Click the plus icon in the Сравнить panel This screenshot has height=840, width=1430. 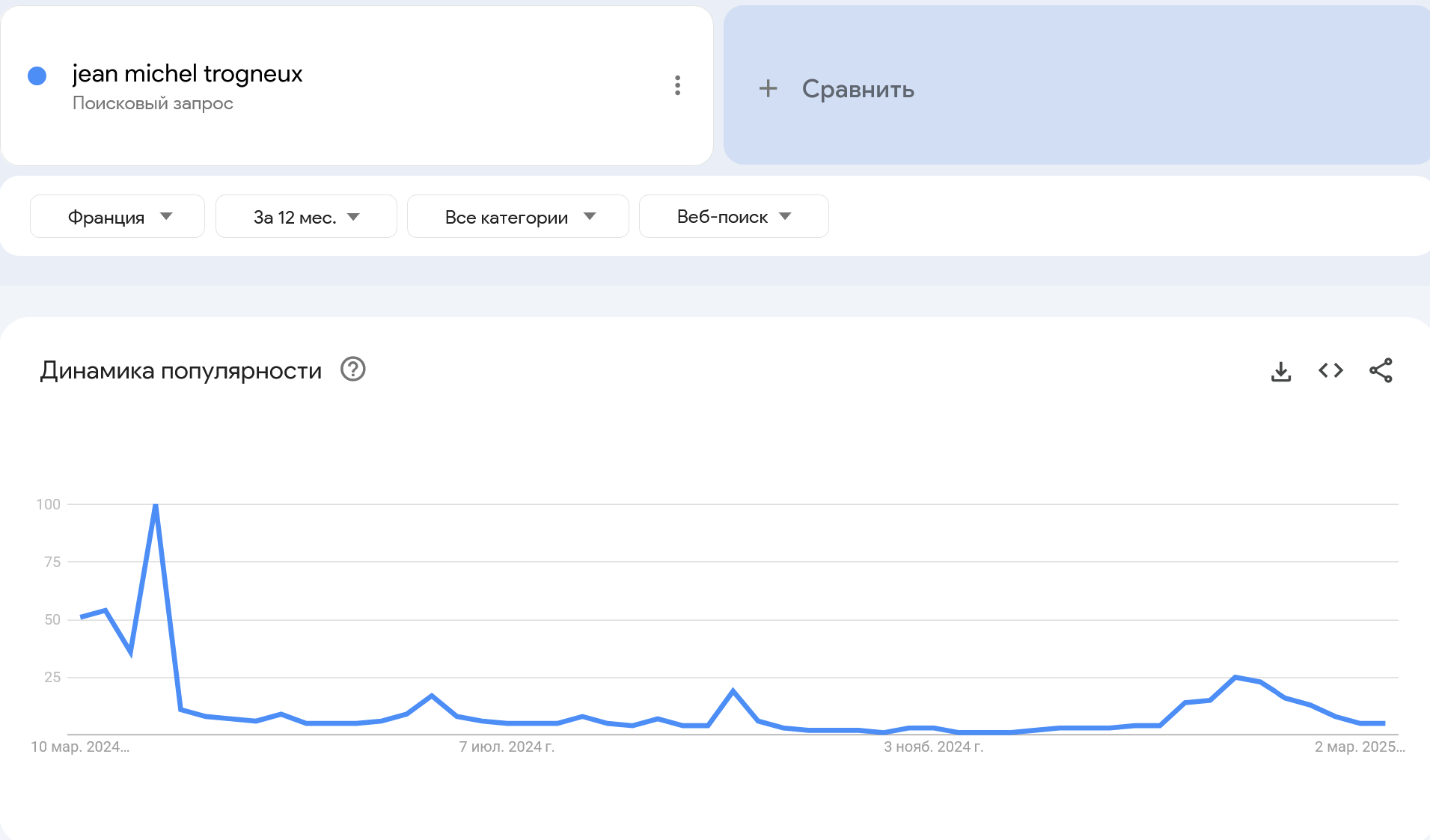(x=770, y=88)
